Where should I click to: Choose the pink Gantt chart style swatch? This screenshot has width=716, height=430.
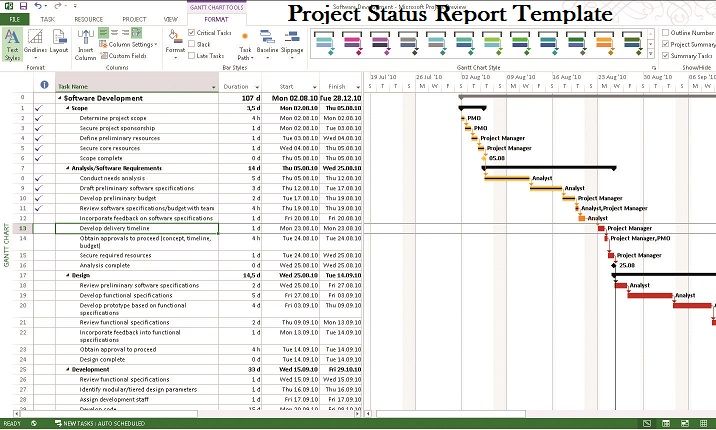pos(352,43)
